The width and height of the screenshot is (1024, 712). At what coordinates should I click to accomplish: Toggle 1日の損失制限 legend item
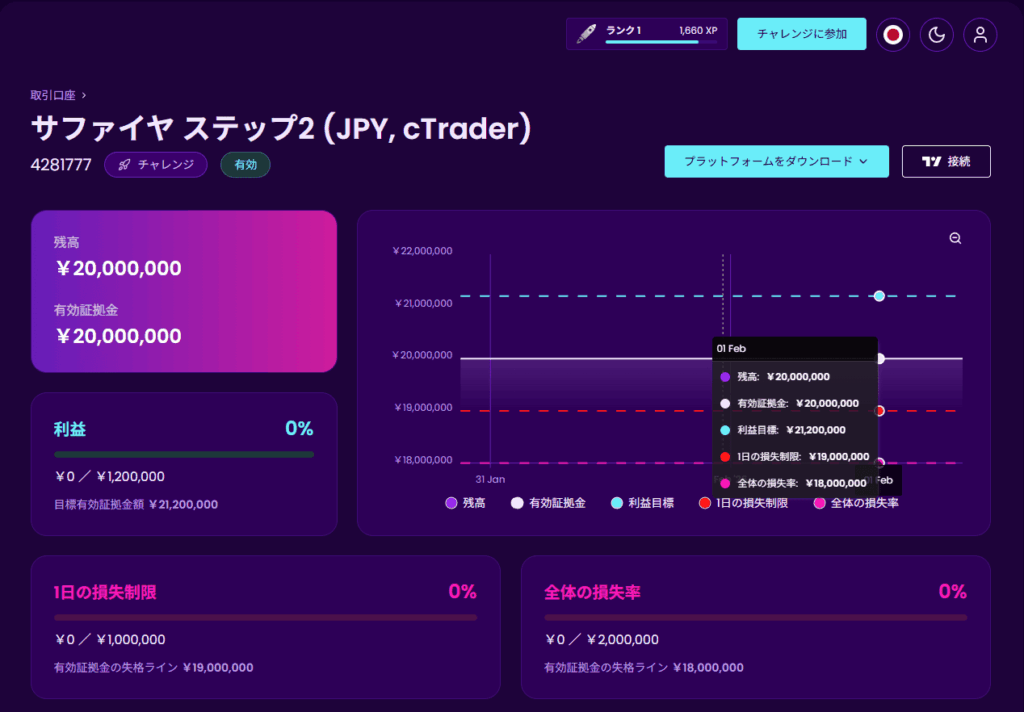[743, 503]
